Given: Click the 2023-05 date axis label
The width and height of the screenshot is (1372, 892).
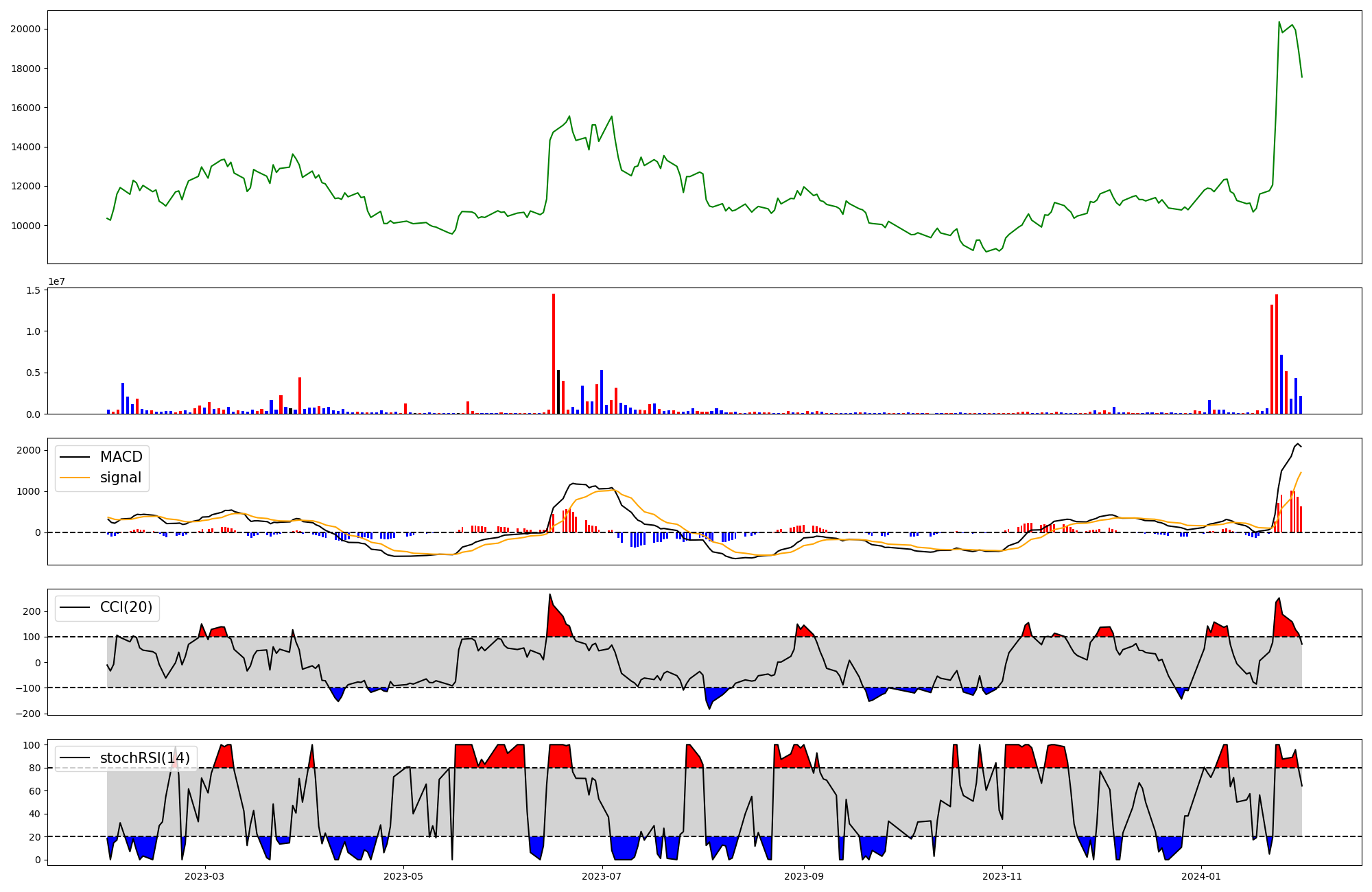Looking at the screenshot, I should [x=403, y=876].
